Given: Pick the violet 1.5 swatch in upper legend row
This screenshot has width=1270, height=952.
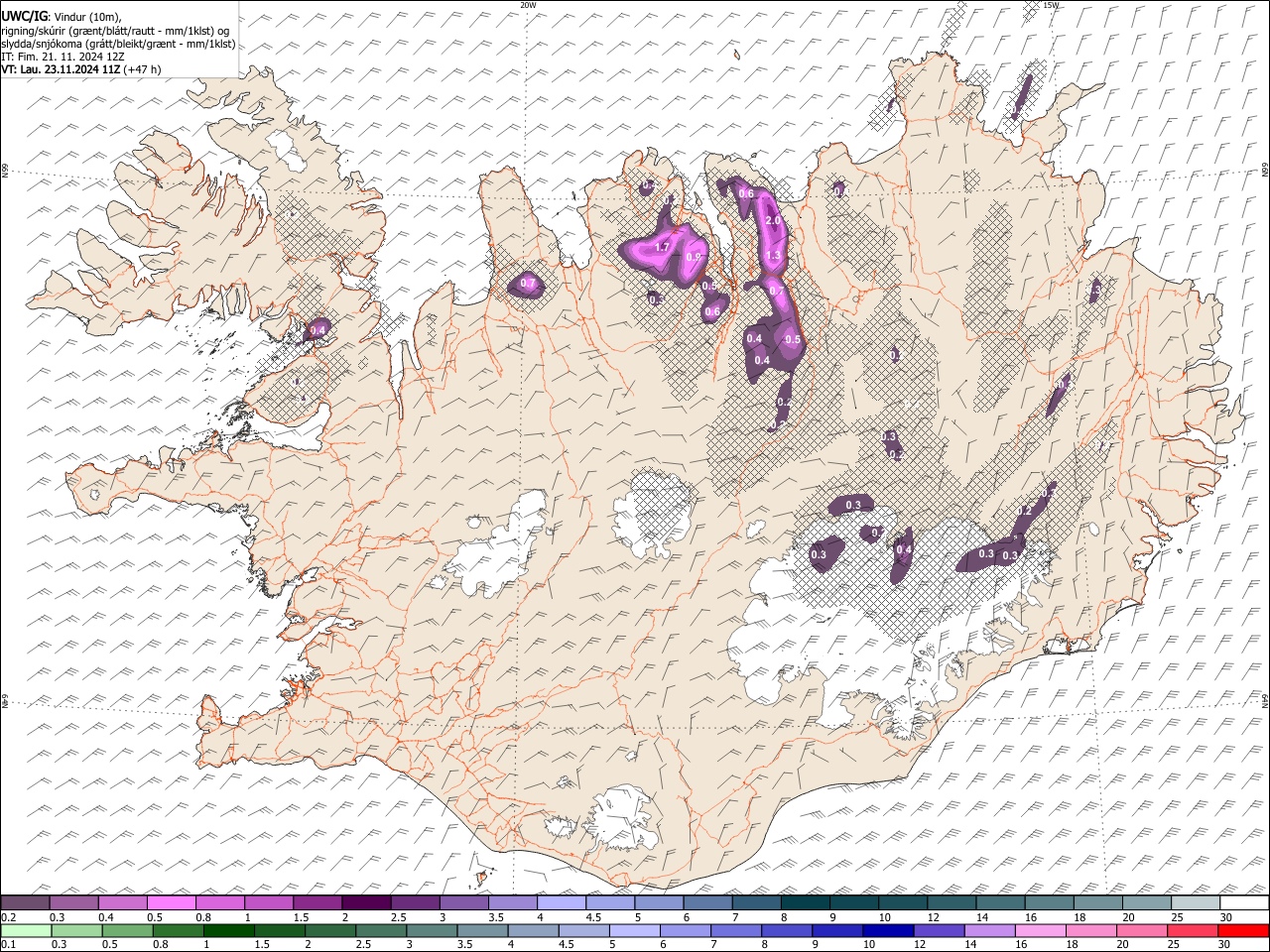Looking at the screenshot, I should coord(317,902).
